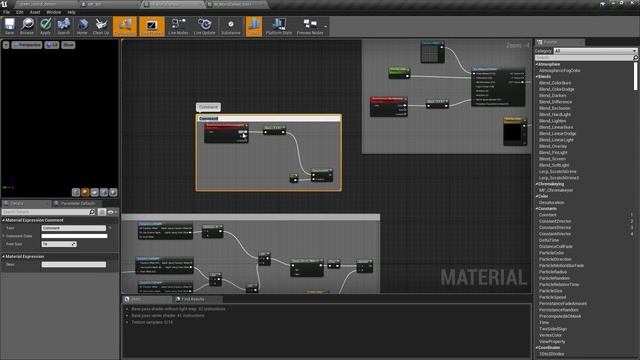Open the Lit view mode dropdown
Screen dimensions: 640x360
coord(52,45)
